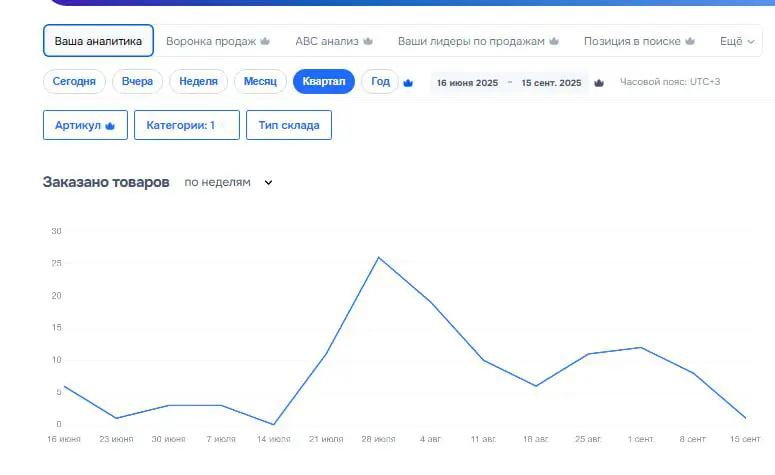Viewport: 775px width, 475px height.
Task: Click the 30 июня axis label
Action: click(x=169, y=439)
